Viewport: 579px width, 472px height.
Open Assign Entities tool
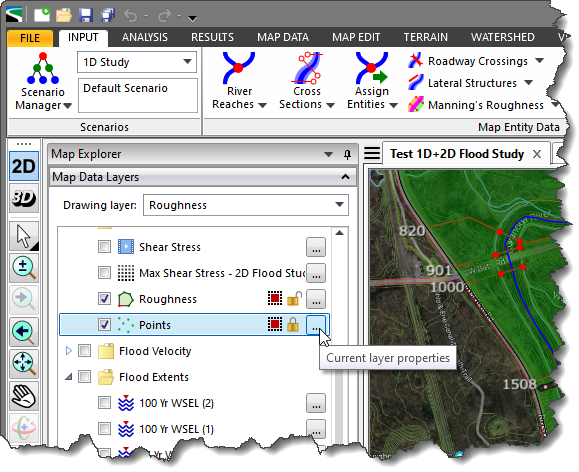tap(372, 81)
